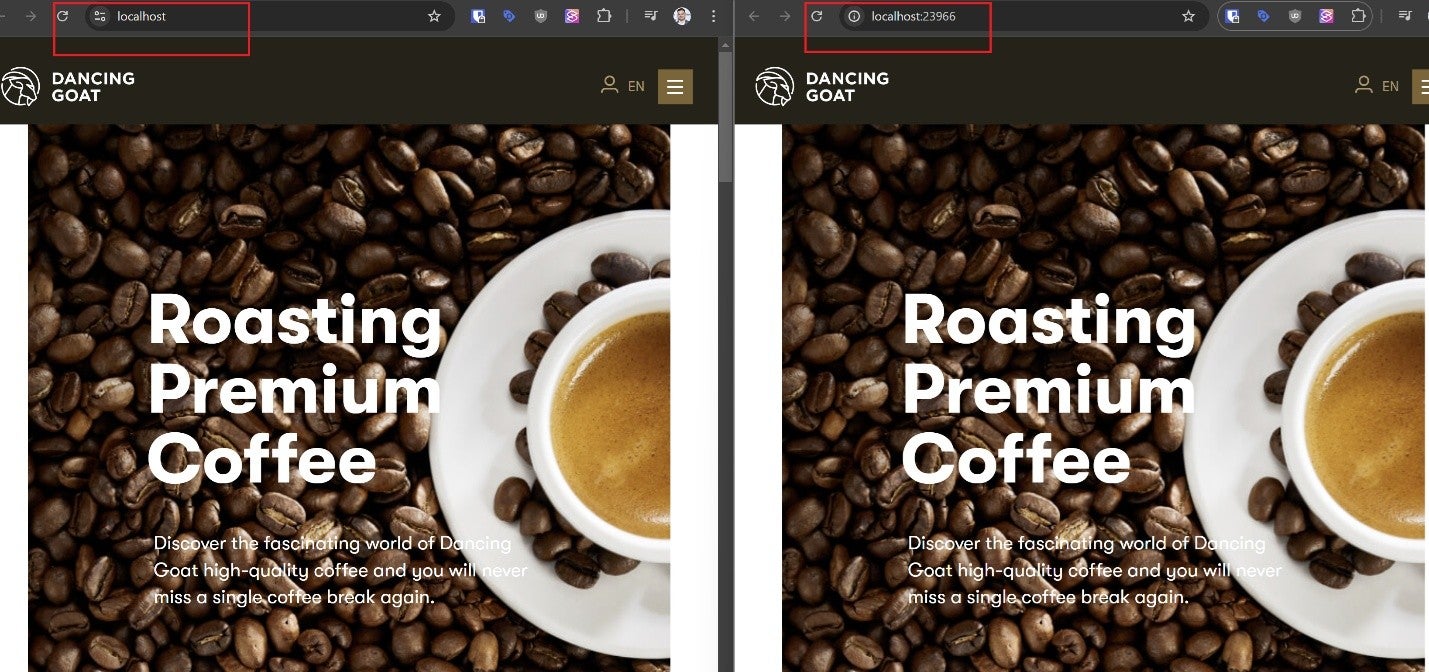Open uBlock shield extension in the left browser
The image size is (1429, 672).
[x=541, y=16]
